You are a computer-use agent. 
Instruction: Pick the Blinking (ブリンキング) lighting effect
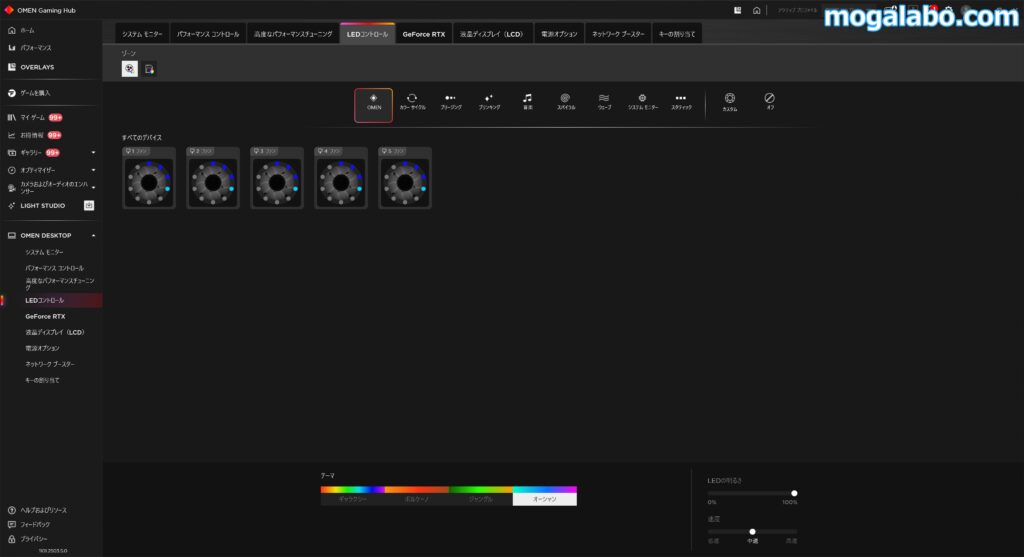click(x=489, y=102)
